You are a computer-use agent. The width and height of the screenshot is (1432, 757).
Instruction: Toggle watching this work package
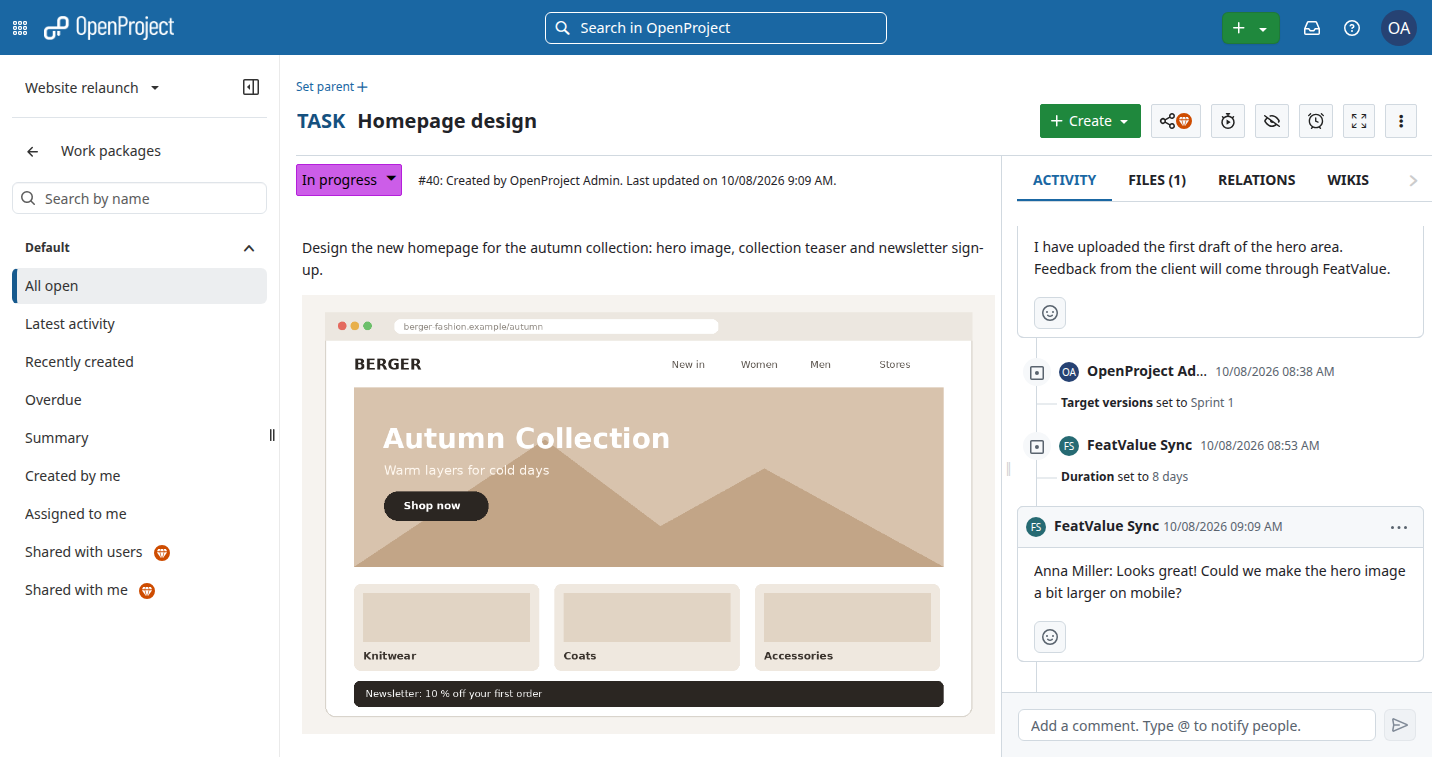coord(1272,121)
